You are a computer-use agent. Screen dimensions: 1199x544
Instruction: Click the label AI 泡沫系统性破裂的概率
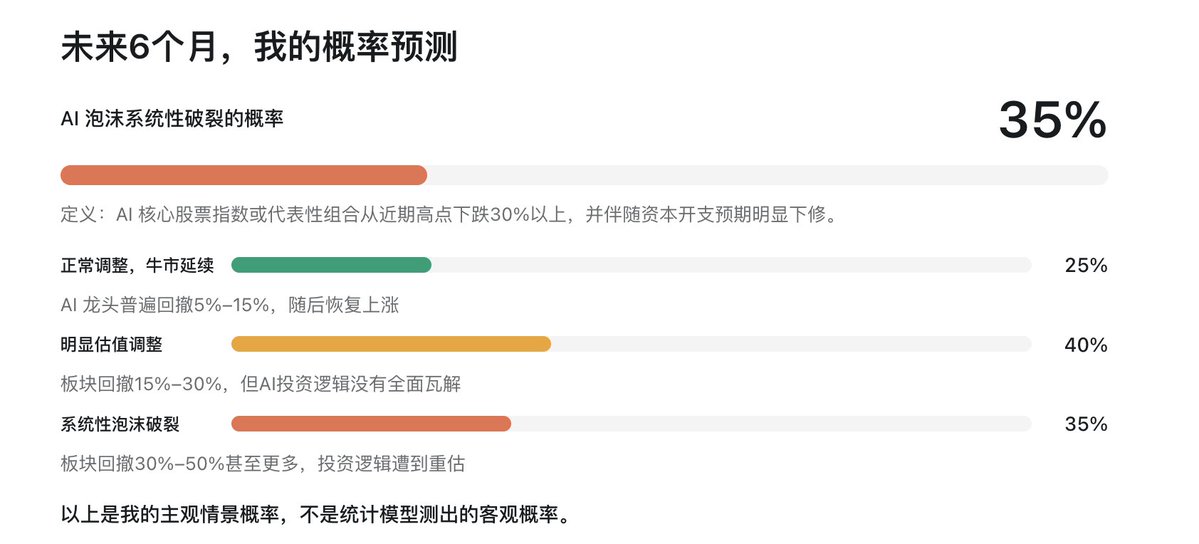coord(172,119)
